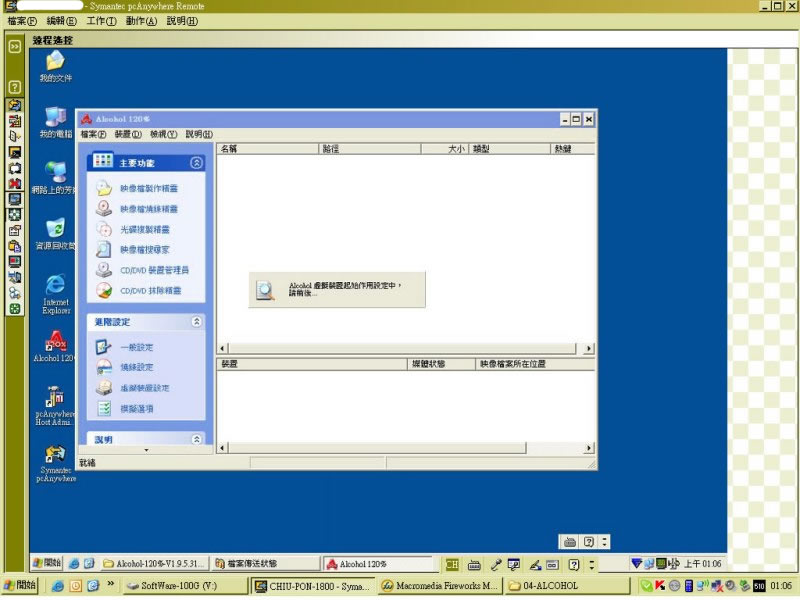Sort image list by 名稱 column
Image resolution: width=800 pixels, height=600 pixels.
(x=267, y=149)
